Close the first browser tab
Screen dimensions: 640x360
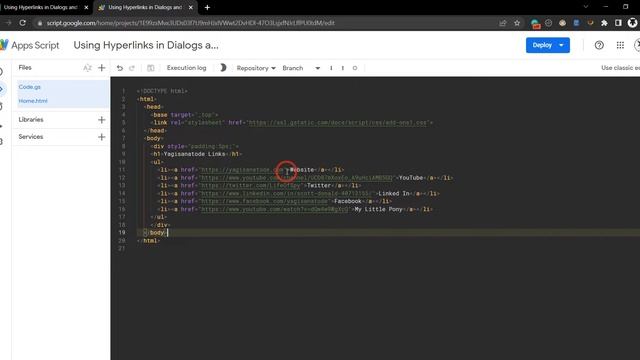pos(86,7)
